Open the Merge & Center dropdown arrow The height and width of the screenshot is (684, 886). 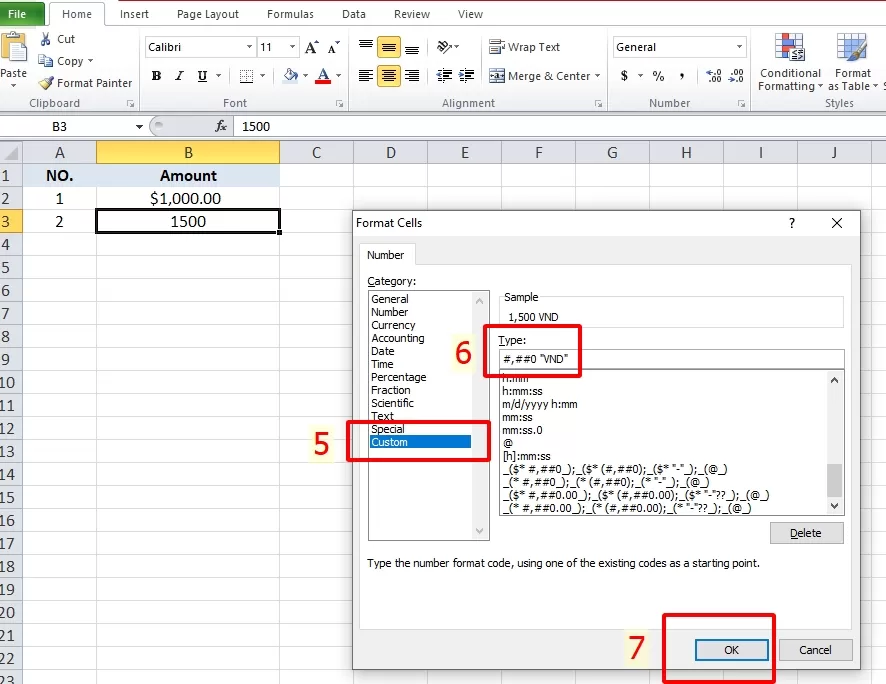(x=598, y=76)
